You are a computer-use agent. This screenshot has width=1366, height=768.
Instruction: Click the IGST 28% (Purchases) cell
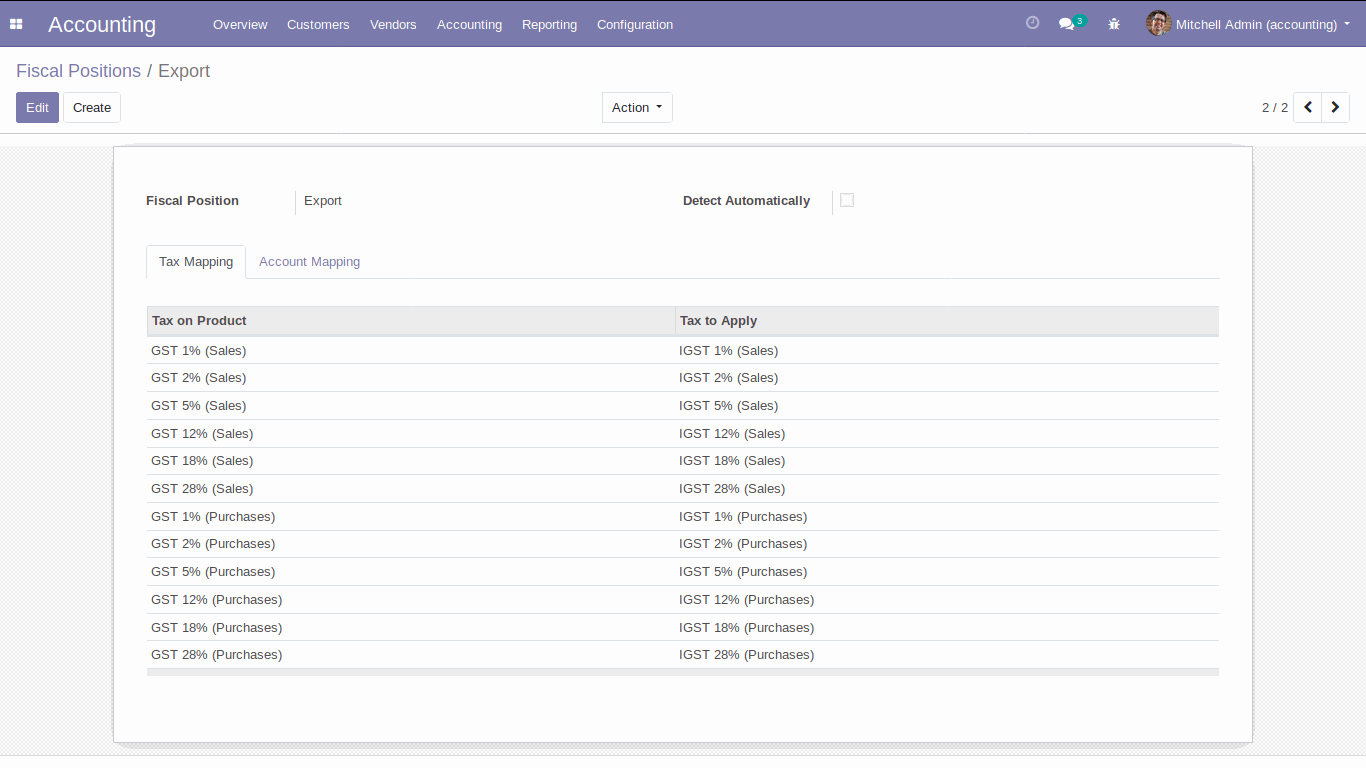[x=947, y=655]
